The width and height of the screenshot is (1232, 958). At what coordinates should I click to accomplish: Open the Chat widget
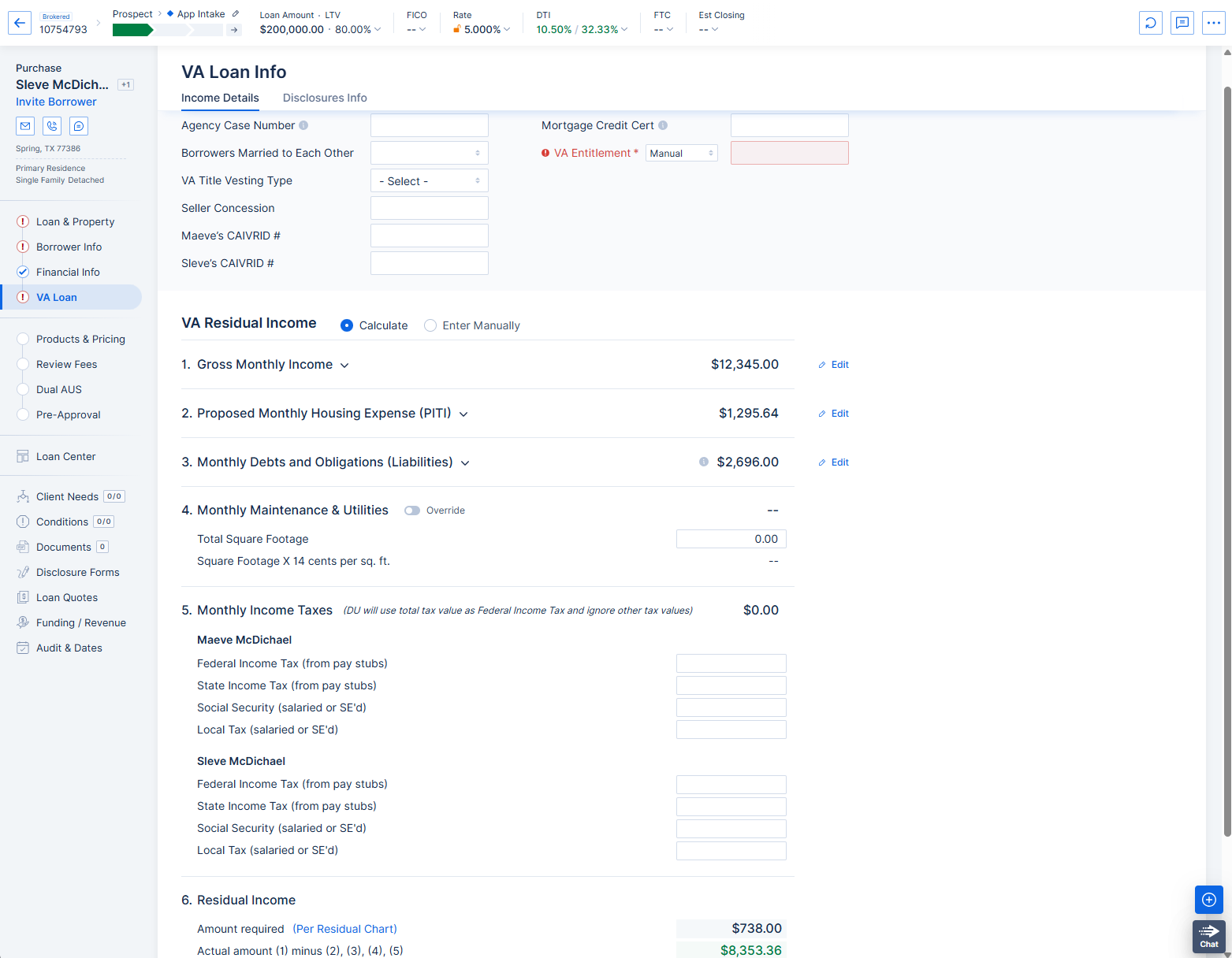click(1209, 936)
